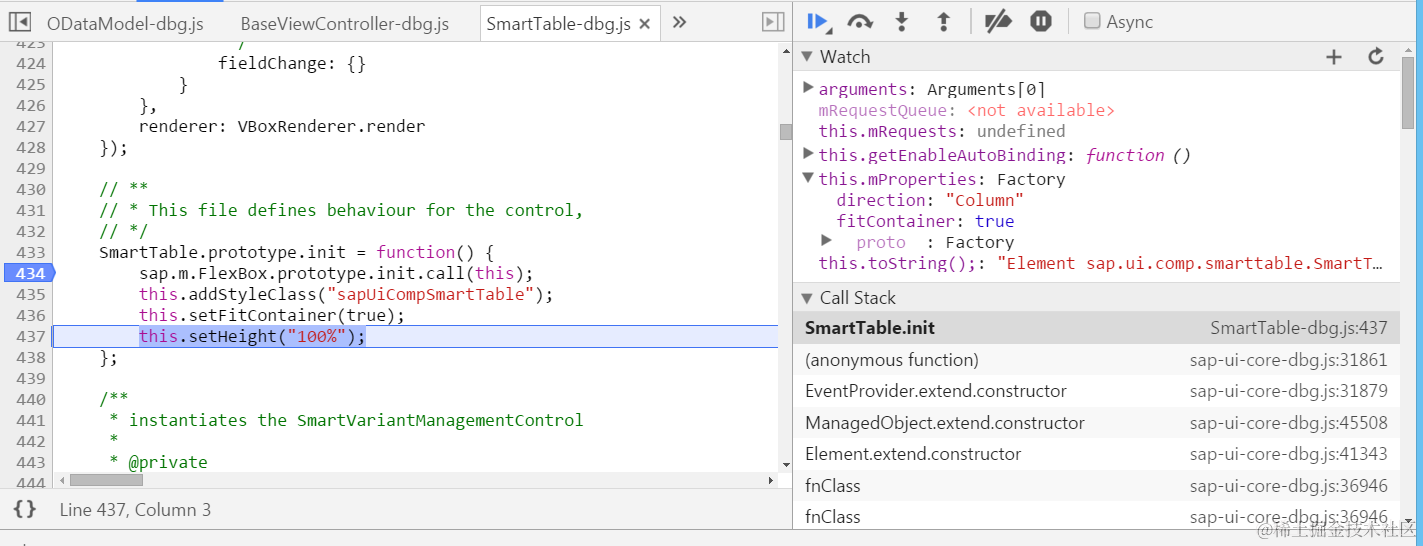Select the SmartTable.init call stack frame
The width and height of the screenshot is (1423, 546).
click(x=1097, y=328)
